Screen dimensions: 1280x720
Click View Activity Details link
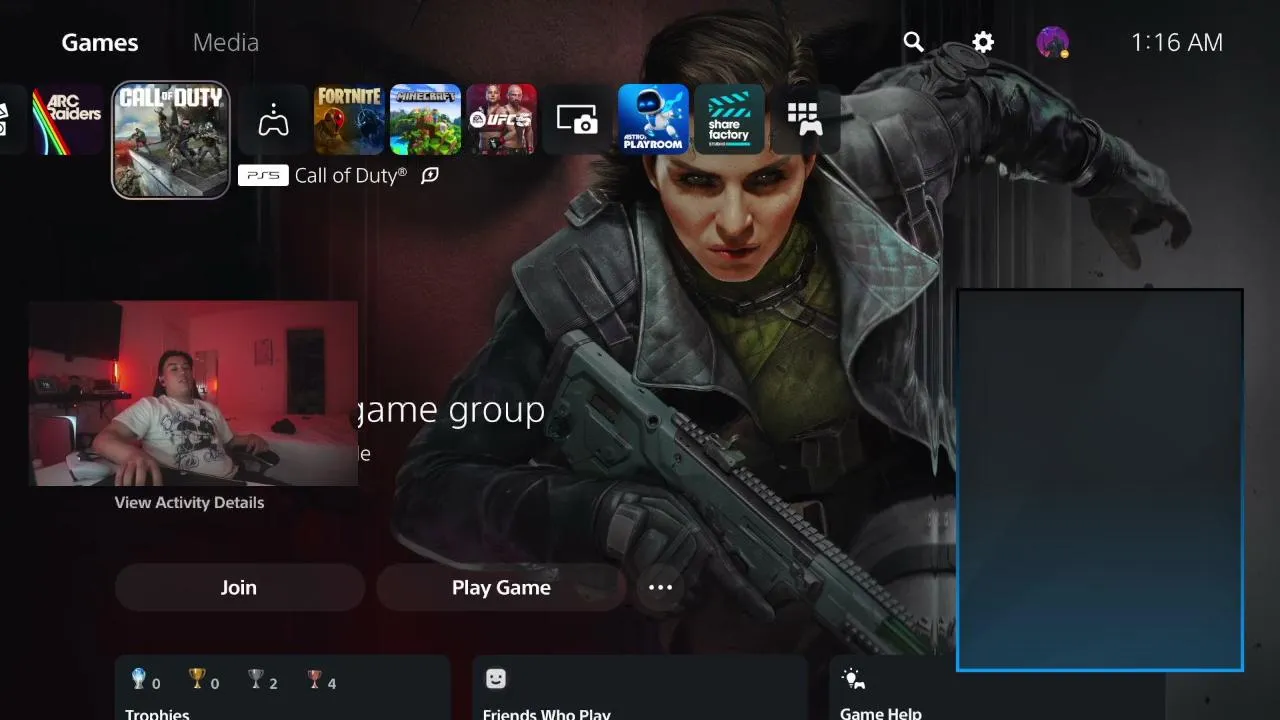[189, 502]
